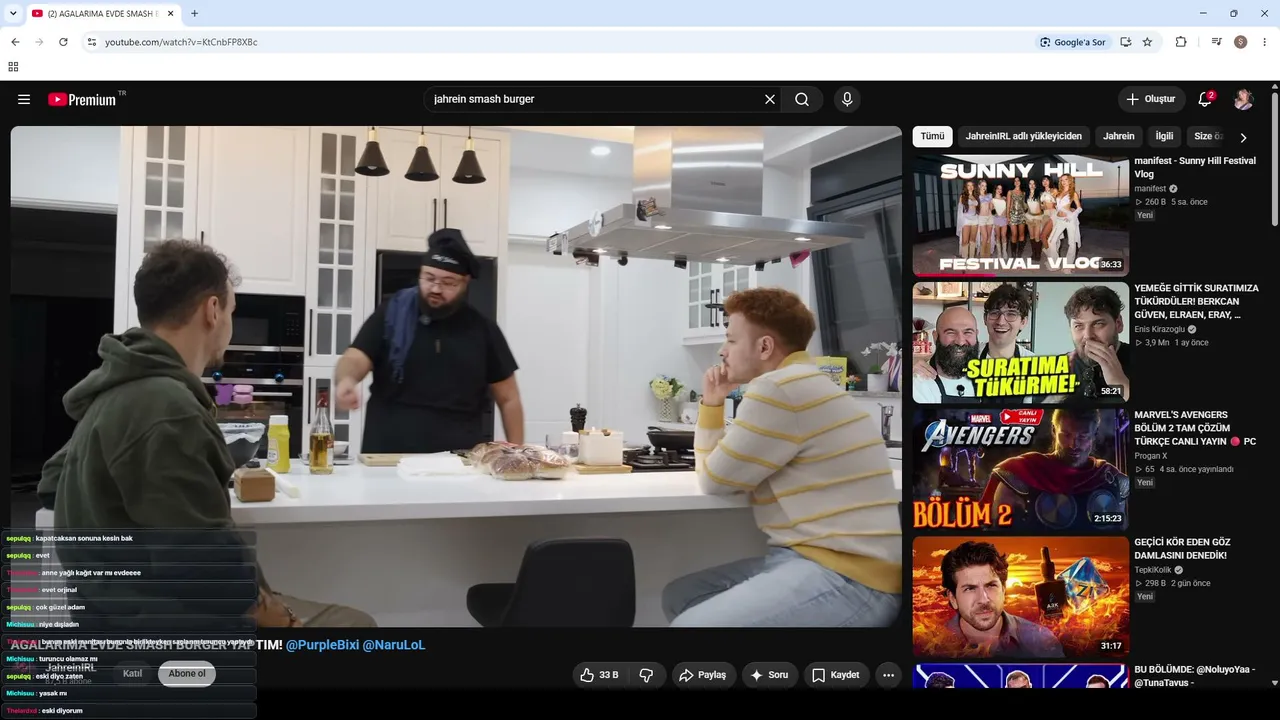The width and height of the screenshot is (1280, 720).
Task: Open title 'MARVEL'S AVENGERS BÖLÜM 2 TAM ÇÖZÜM'
Action: pos(1195,428)
